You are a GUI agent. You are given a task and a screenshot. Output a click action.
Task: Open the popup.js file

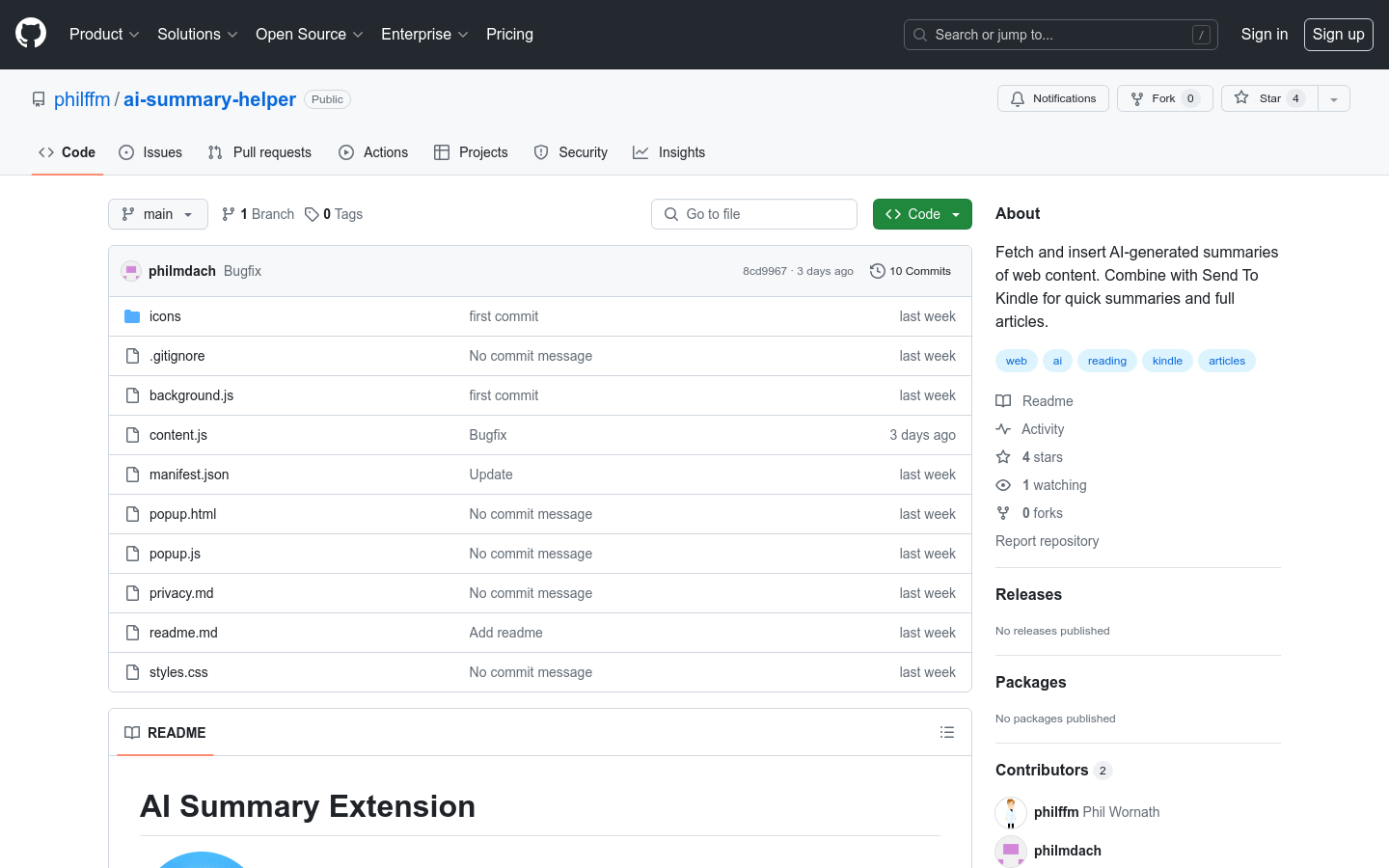(175, 554)
